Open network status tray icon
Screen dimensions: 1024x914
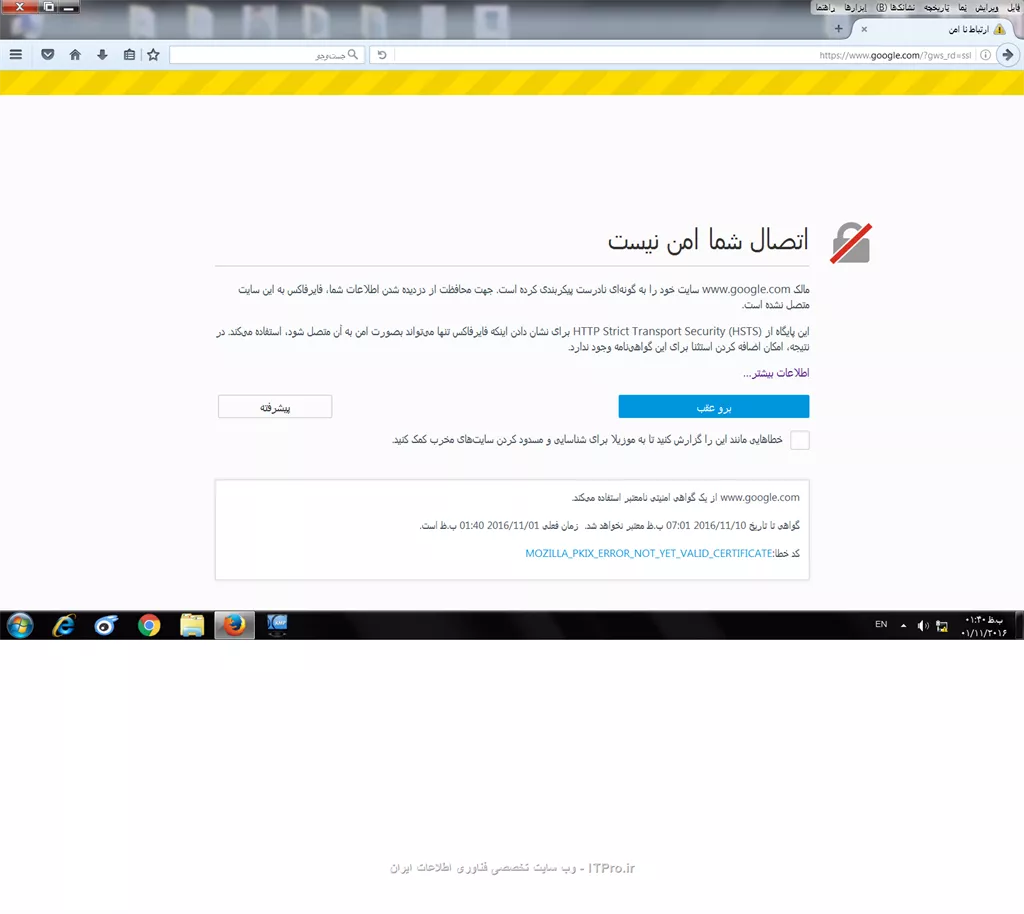pos(942,626)
